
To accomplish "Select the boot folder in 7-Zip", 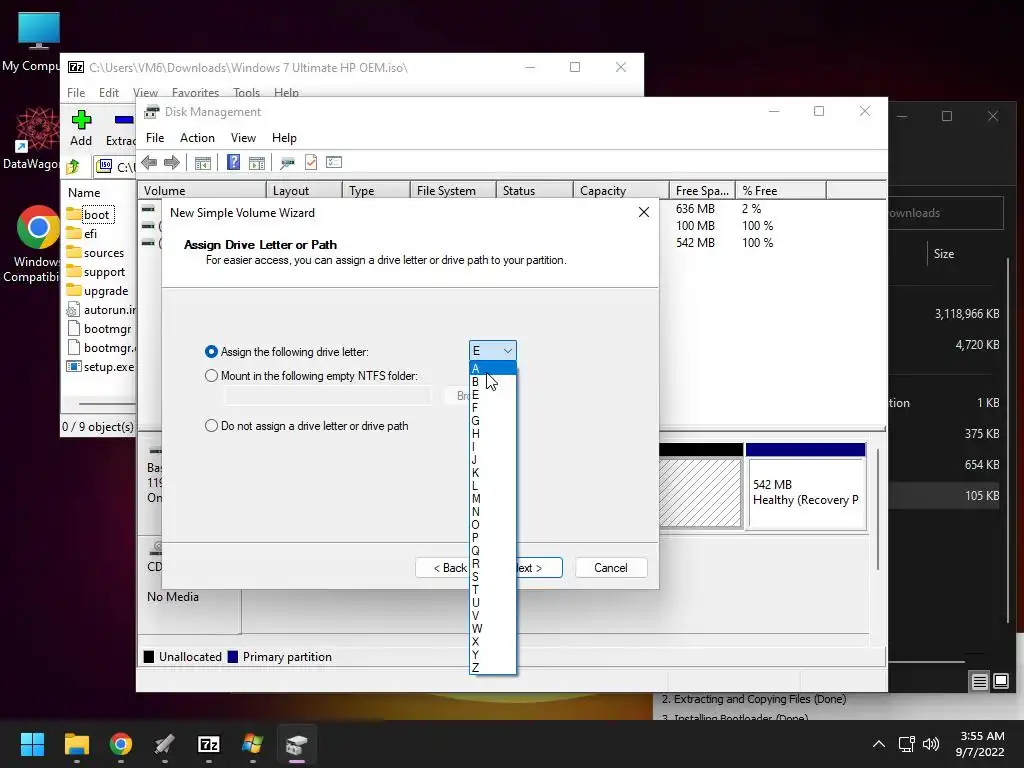I will tap(91, 215).
